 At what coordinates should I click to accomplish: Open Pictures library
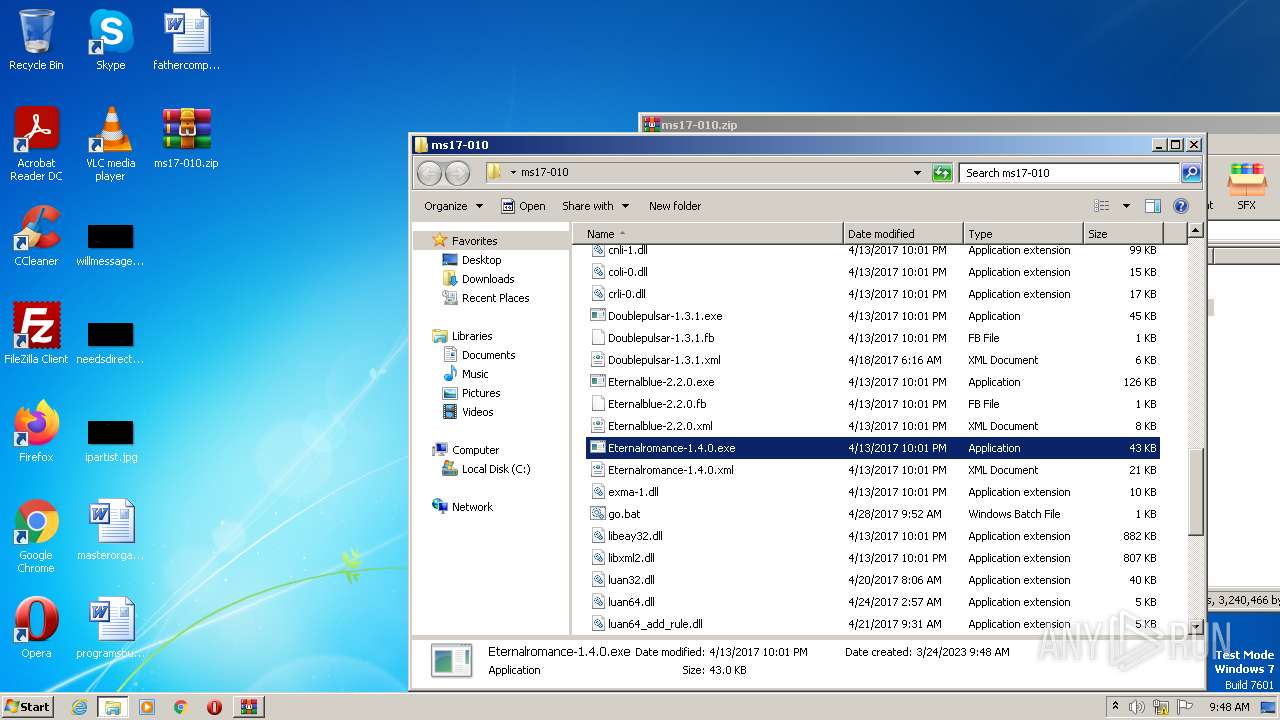click(481, 393)
